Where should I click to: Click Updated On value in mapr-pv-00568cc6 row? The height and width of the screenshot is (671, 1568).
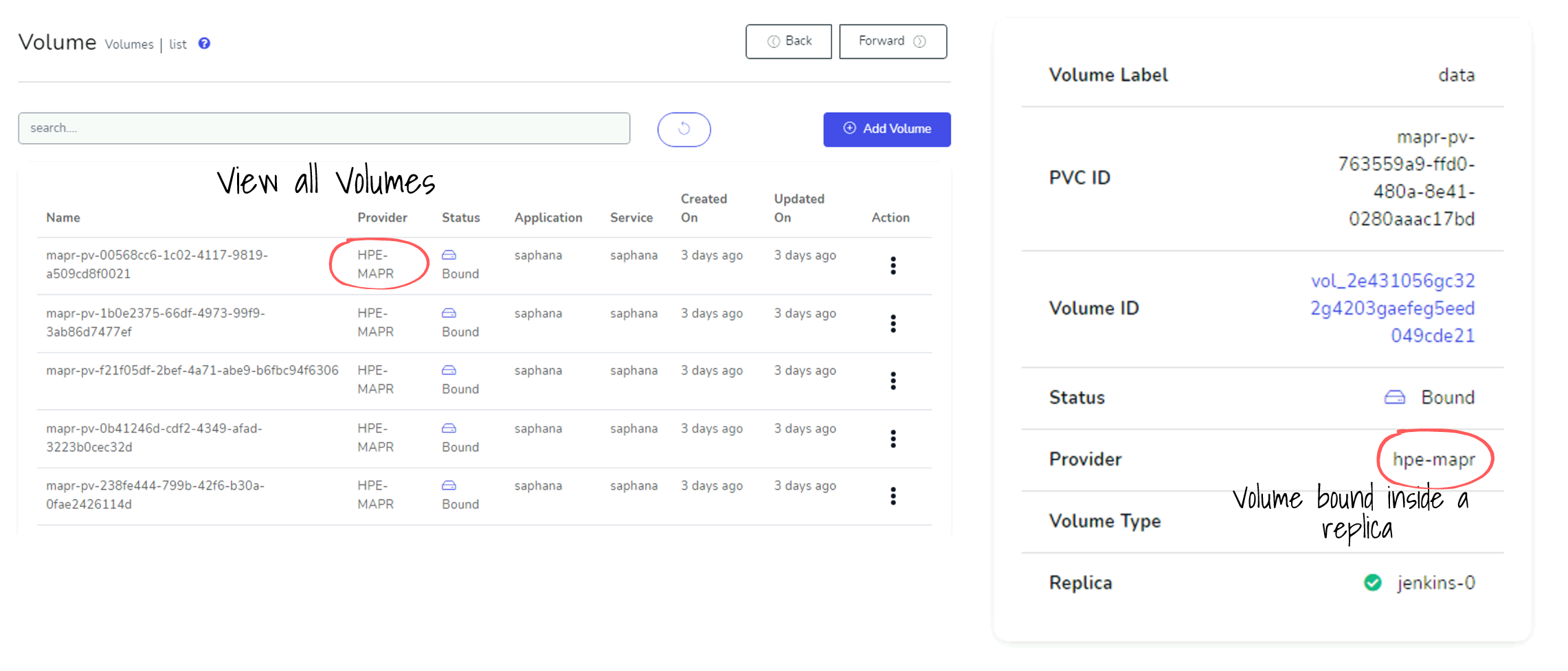tap(805, 255)
